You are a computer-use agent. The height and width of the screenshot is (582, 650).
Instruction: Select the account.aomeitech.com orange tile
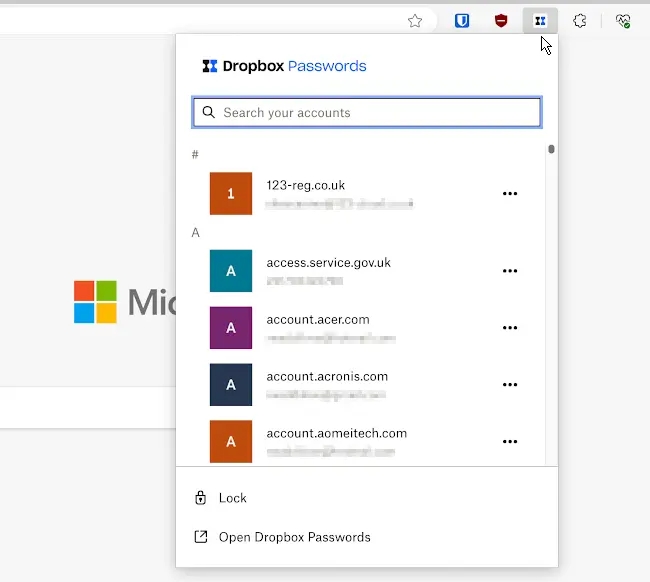[x=231, y=441]
